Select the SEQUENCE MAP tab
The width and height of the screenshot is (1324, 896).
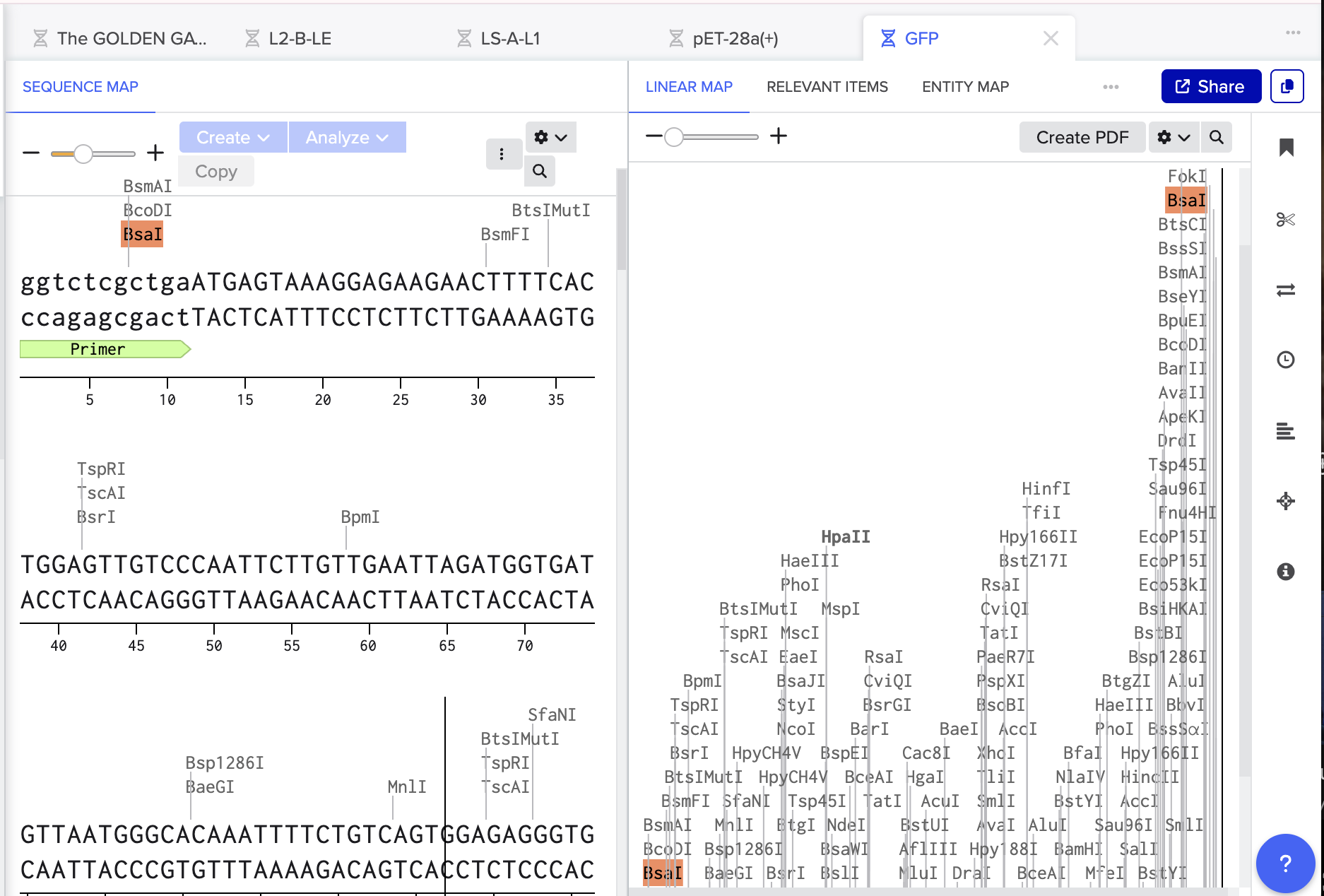81,87
